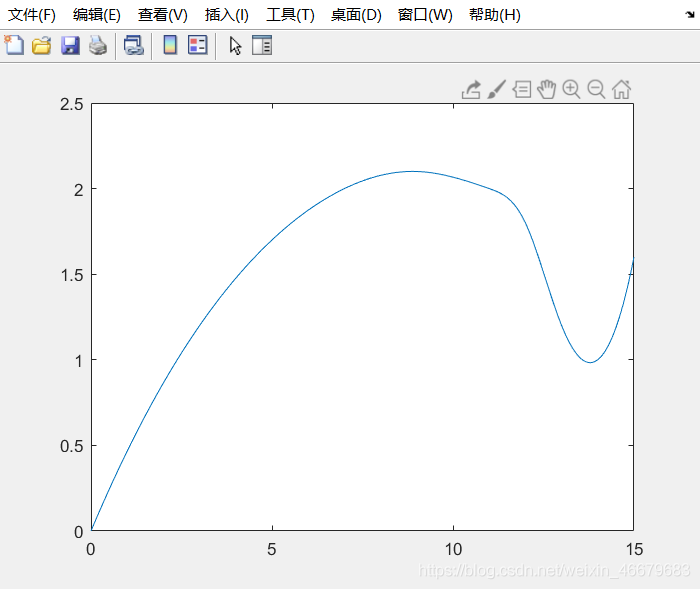The image size is (700, 589).
Task: Restore the view with the home icon
Action: (x=621, y=89)
